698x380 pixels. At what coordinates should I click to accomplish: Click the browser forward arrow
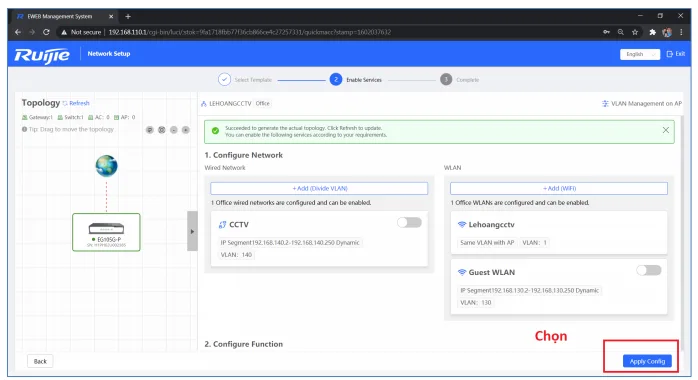pos(32,32)
